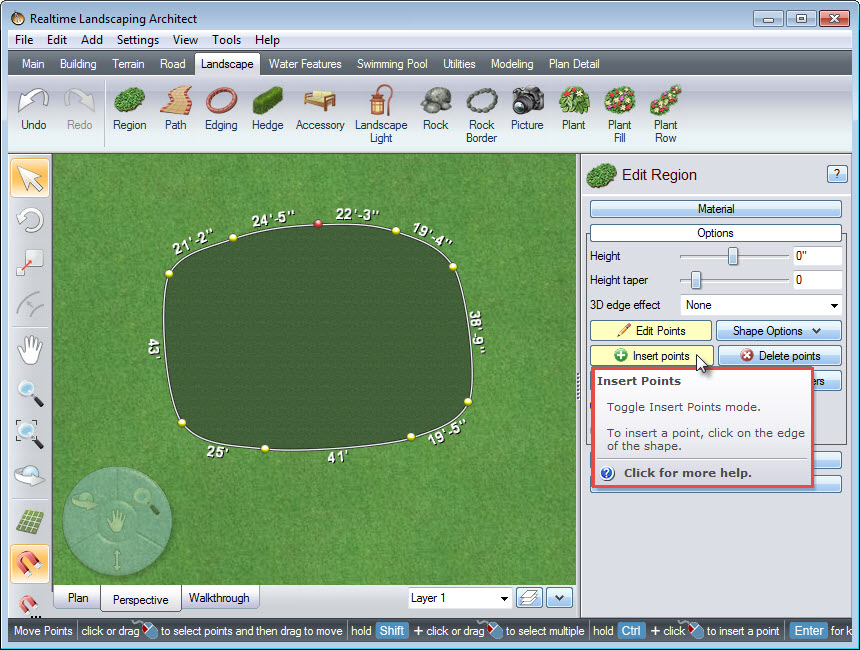Screen dimensions: 860x650
Task: Click the pan hand in navigation wheel
Action: click(x=116, y=521)
